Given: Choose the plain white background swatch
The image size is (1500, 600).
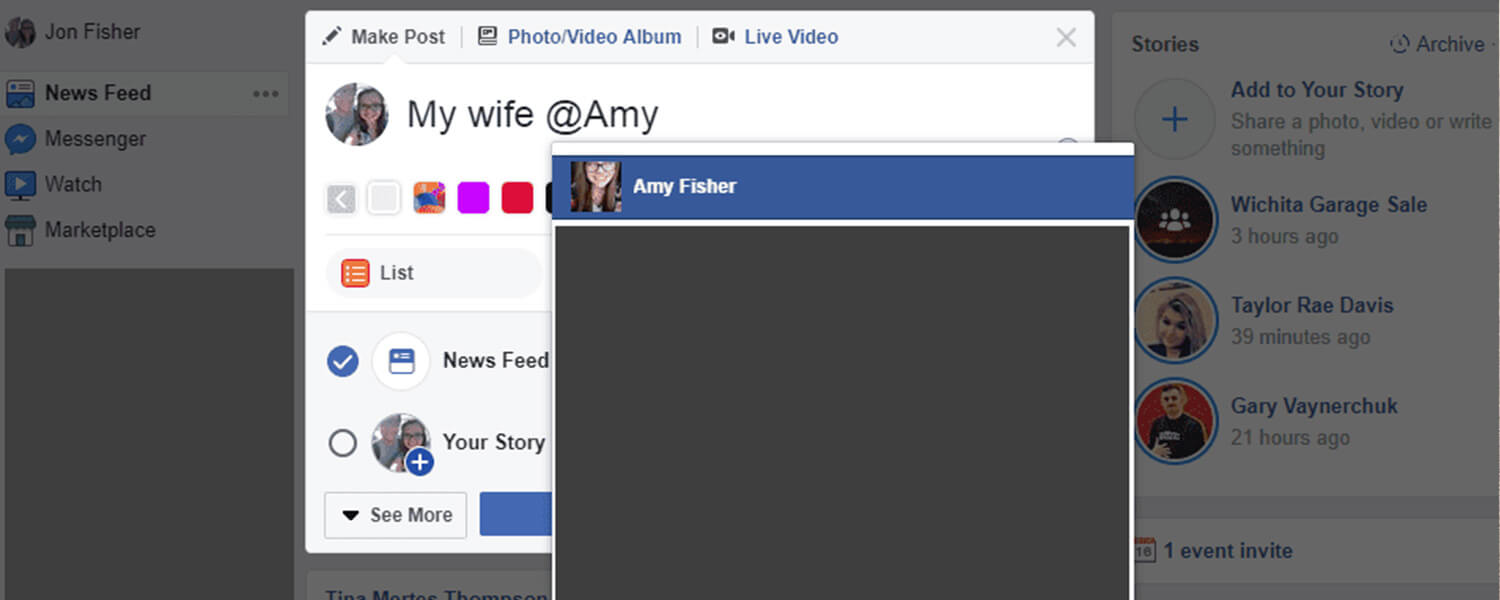Looking at the screenshot, I should pyautogui.click(x=384, y=198).
